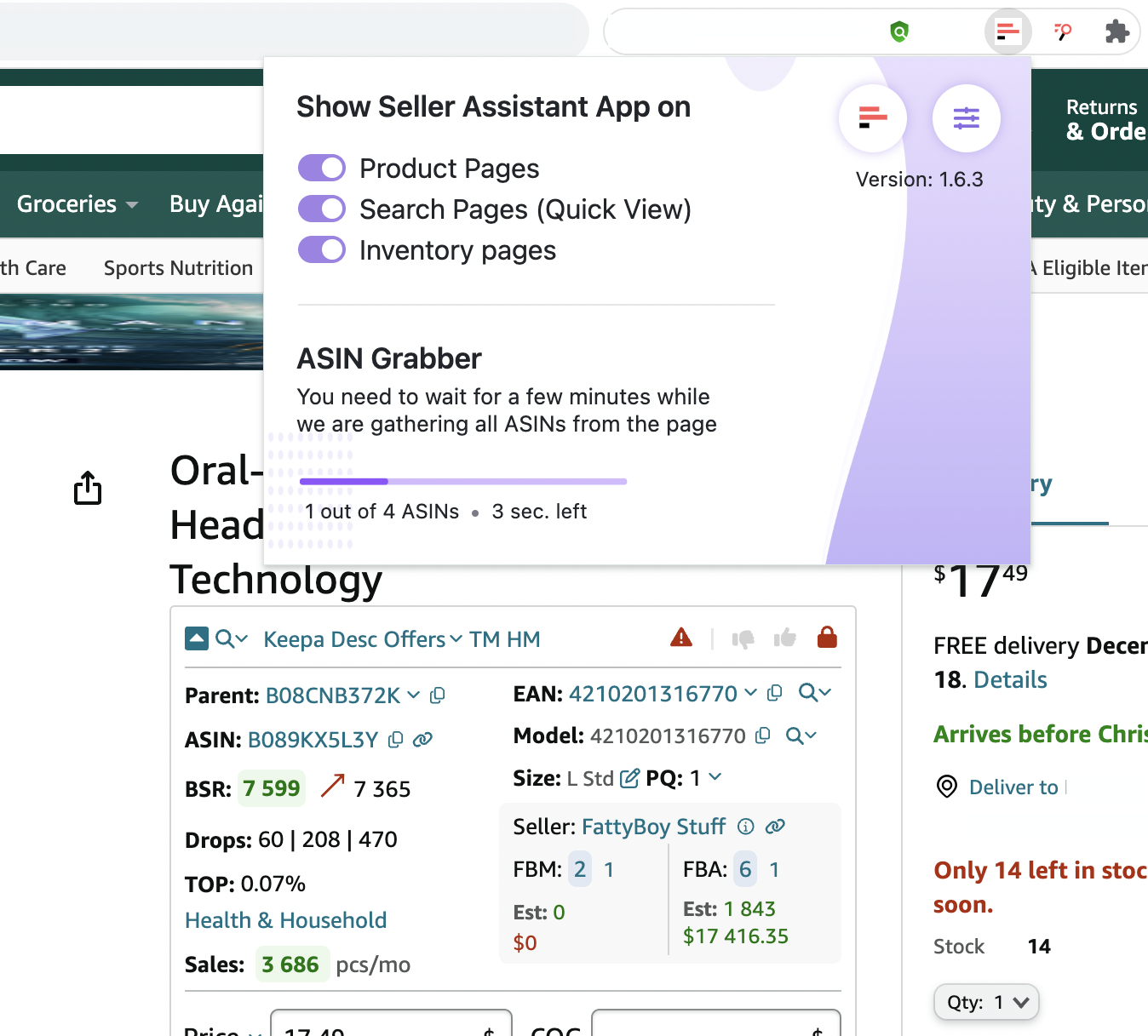
Task: Disable Search Pages Quick View toggle
Action: [321, 209]
